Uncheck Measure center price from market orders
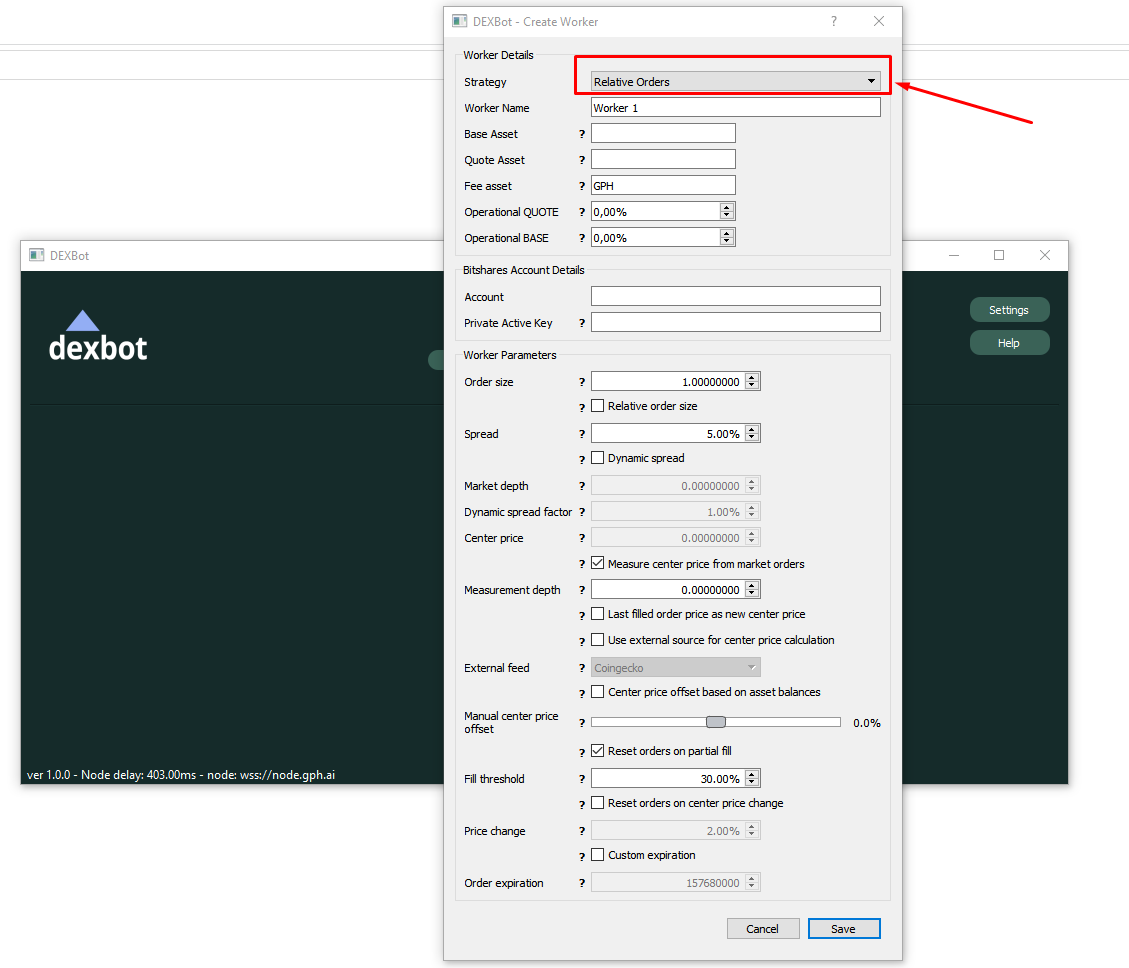Image resolution: width=1129 pixels, height=968 pixels. (598, 563)
